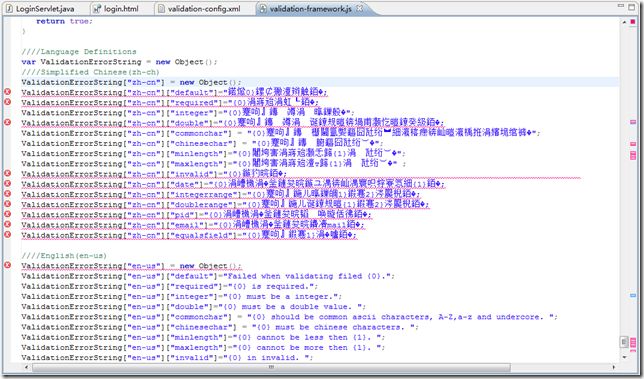This screenshot has height=379, width=644.
Task: Click the vertical scrollbar down arrow
Action: 624,357
